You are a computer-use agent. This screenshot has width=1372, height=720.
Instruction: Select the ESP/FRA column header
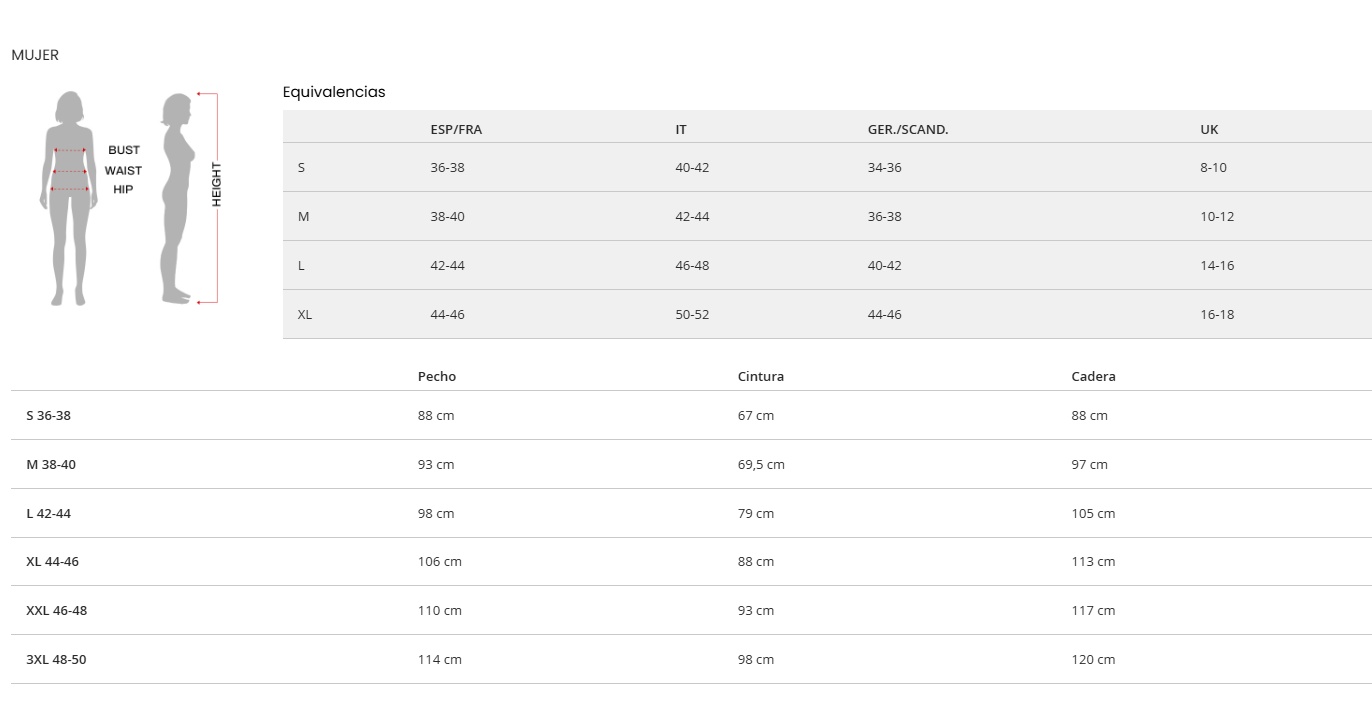pos(456,129)
